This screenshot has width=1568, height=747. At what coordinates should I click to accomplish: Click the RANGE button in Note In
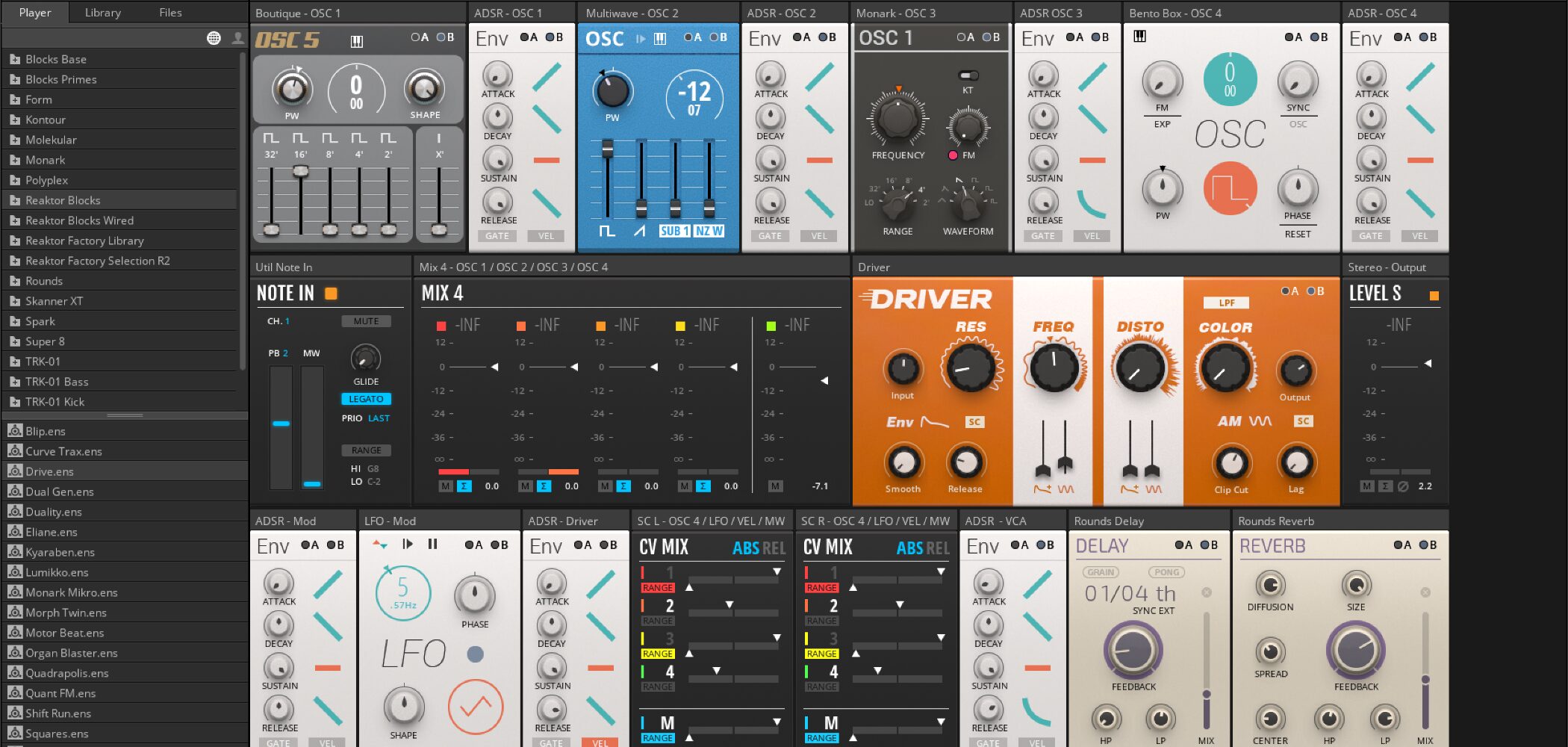click(x=366, y=450)
